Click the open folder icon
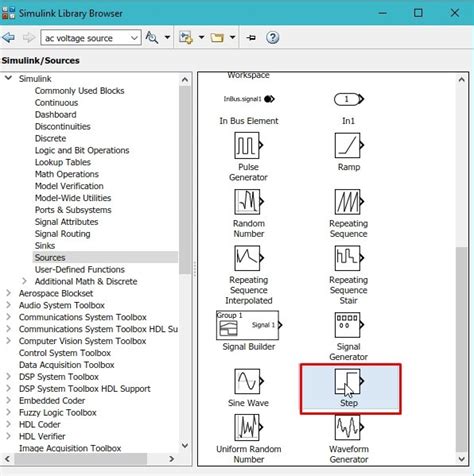The height and width of the screenshot is (476, 474). tap(217, 38)
